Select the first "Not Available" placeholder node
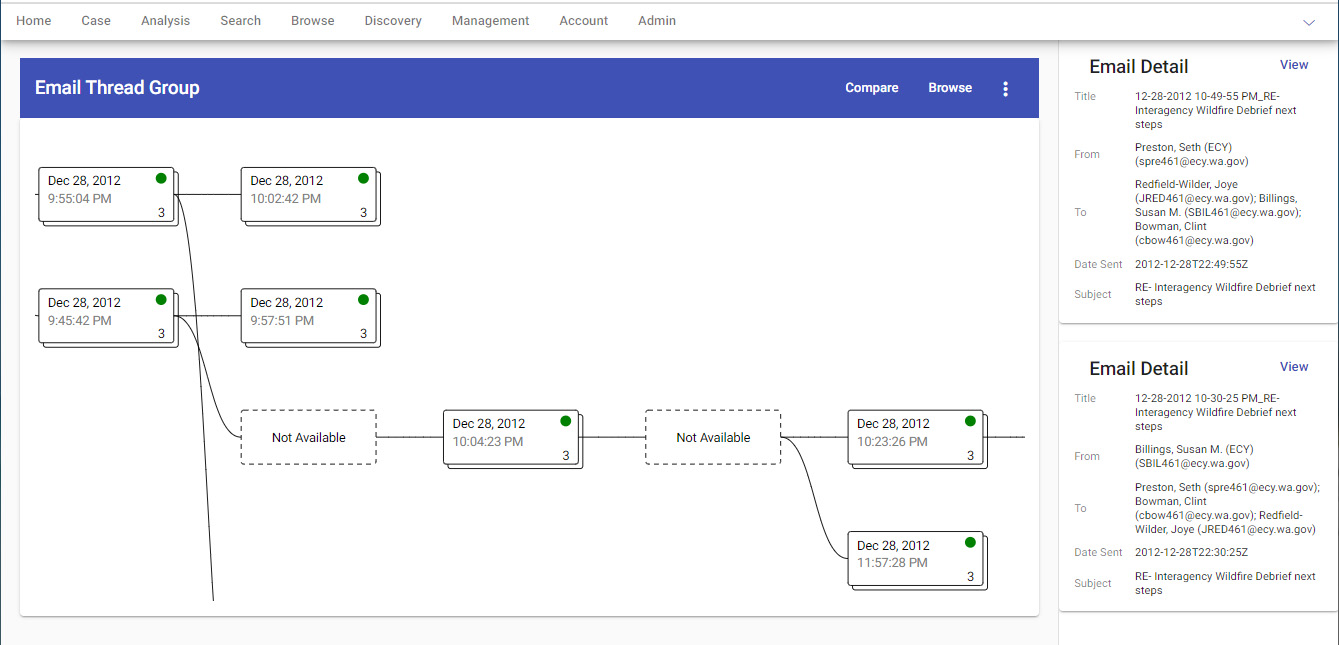The width and height of the screenshot is (1339, 645). coord(308,437)
